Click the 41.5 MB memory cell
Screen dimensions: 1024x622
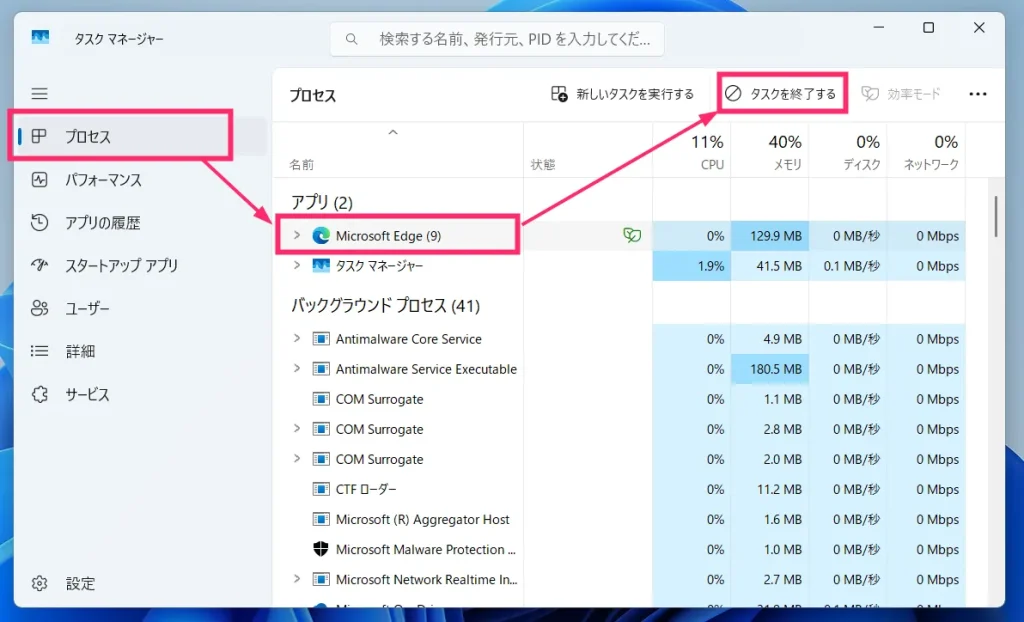pyautogui.click(x=770, y=266)
